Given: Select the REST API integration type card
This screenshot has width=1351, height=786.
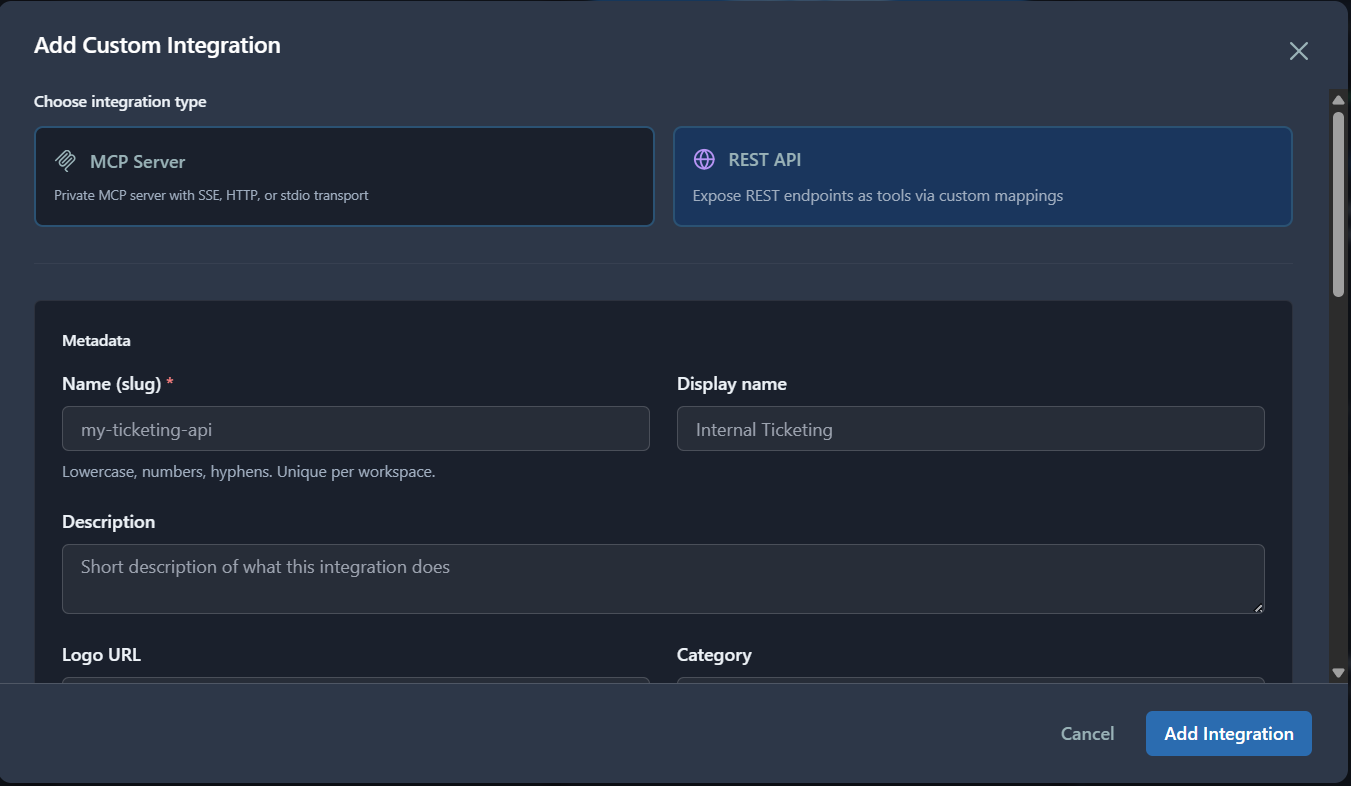Looking at the screenshot, I should [x=983, y=175].
